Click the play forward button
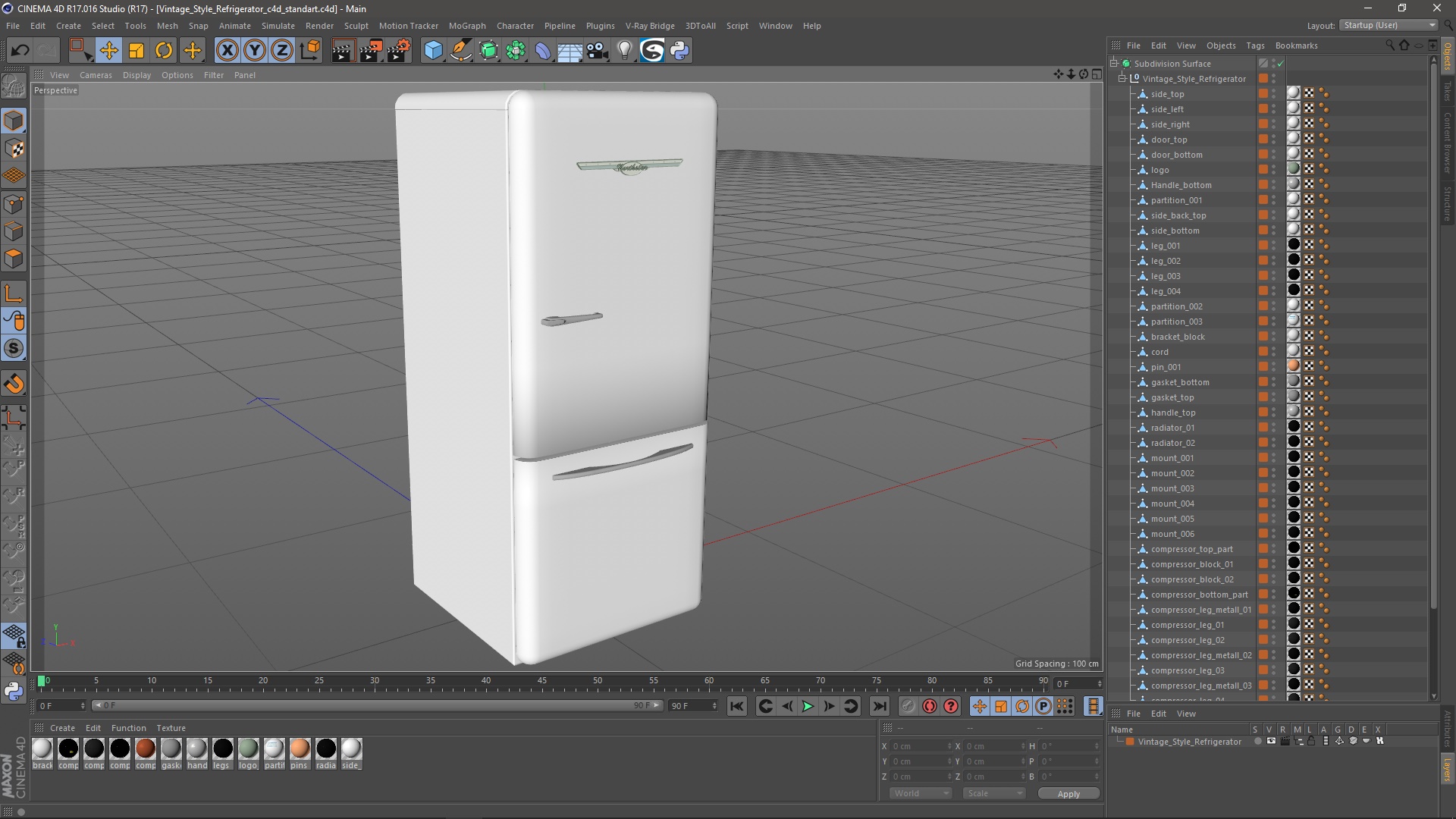This screenshot has height=819, width=1456. pyautogui.click(x=808, y=707)
